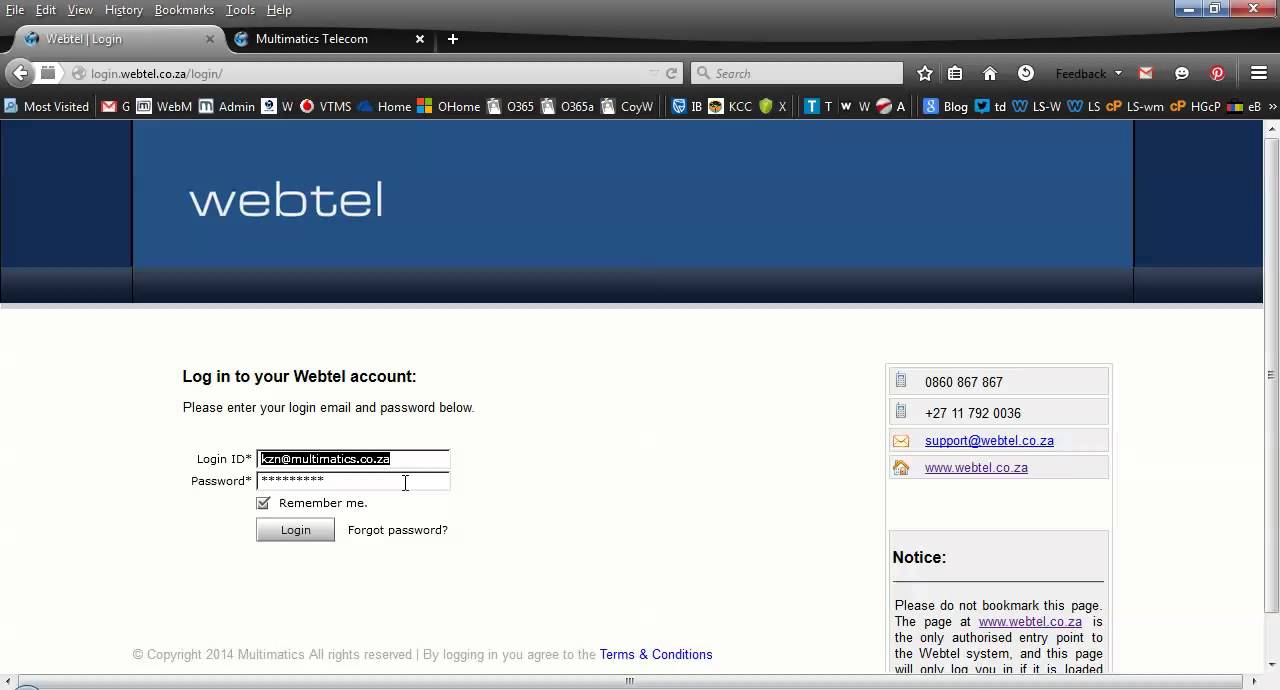Open the OHome bookmark
This screenshot has height=690, width=1280.
coord(449,106)
